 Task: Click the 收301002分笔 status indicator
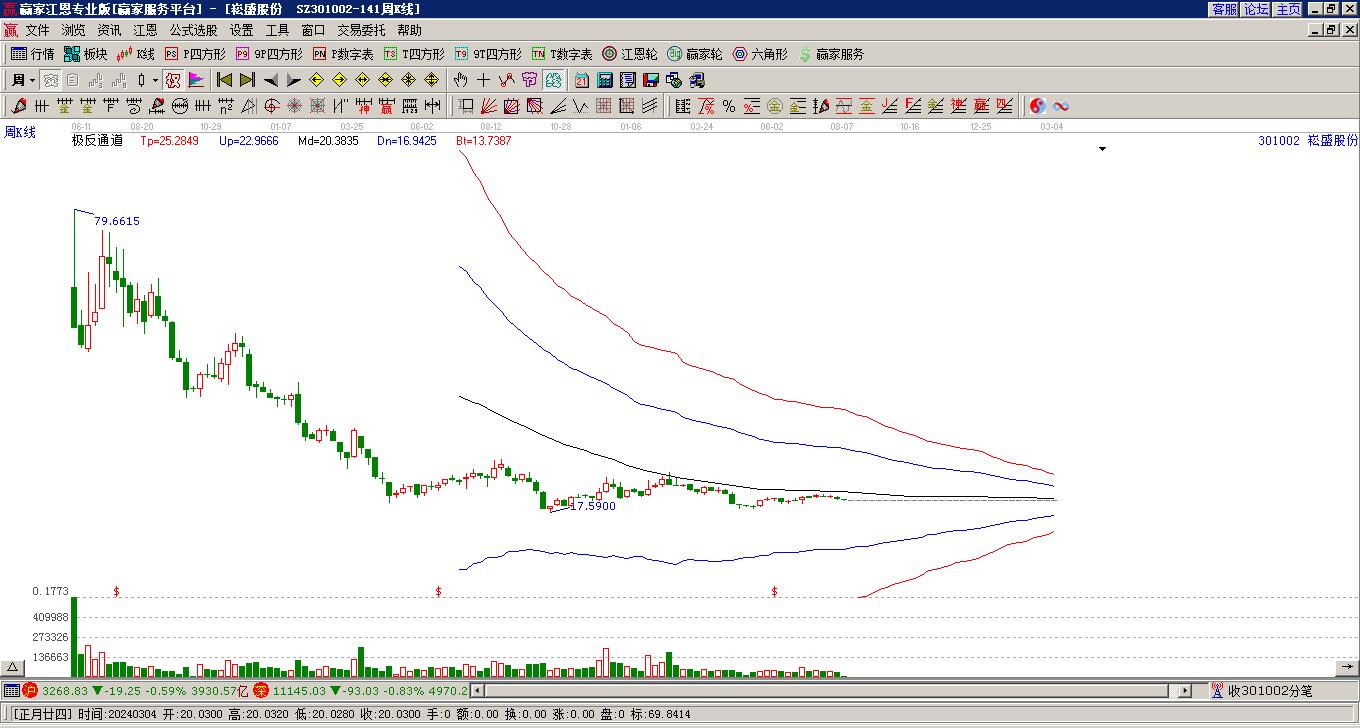[x=1264, y=690]
